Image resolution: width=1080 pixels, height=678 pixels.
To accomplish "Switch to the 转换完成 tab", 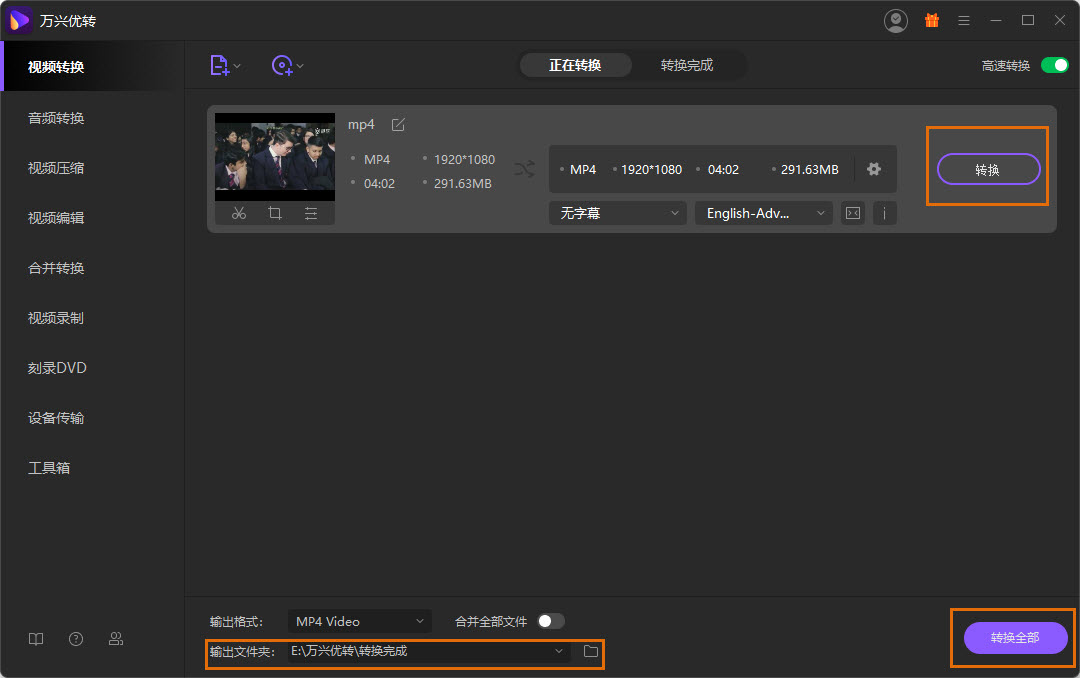I will click(687, 66).
